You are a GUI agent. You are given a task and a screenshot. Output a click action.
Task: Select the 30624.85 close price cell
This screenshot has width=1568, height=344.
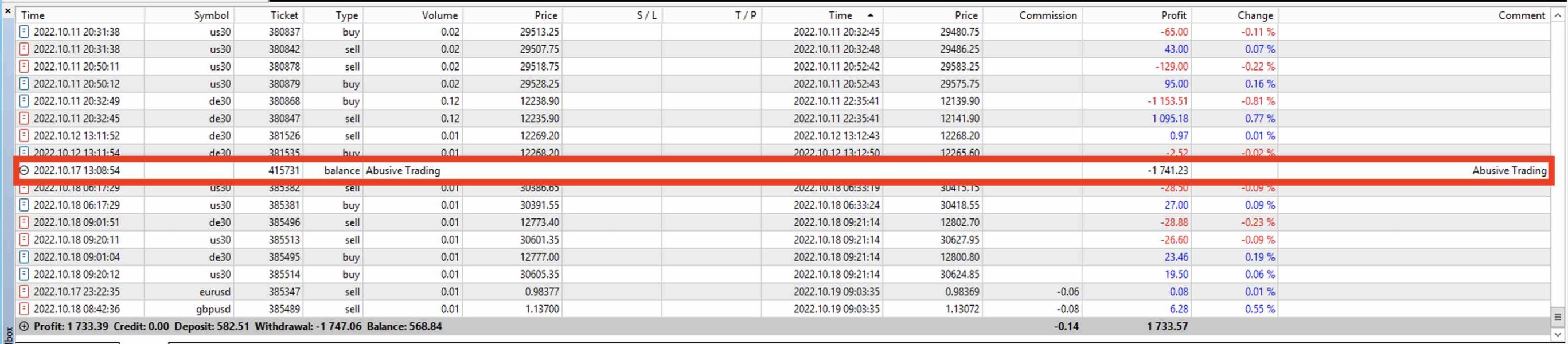960,275
